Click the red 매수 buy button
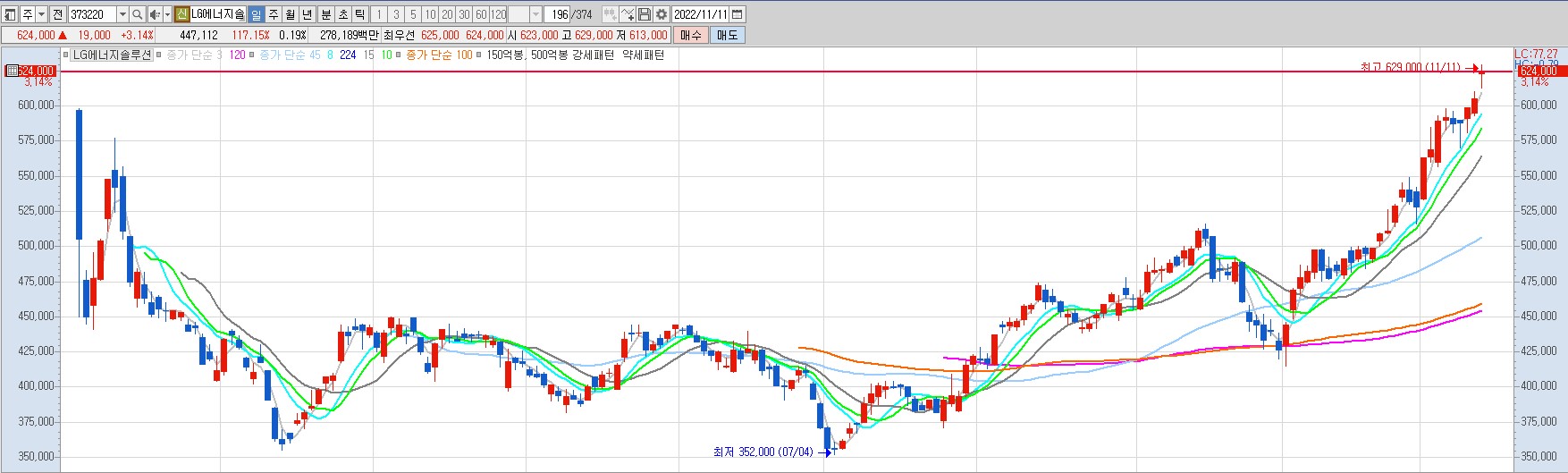 click(690, 35)
